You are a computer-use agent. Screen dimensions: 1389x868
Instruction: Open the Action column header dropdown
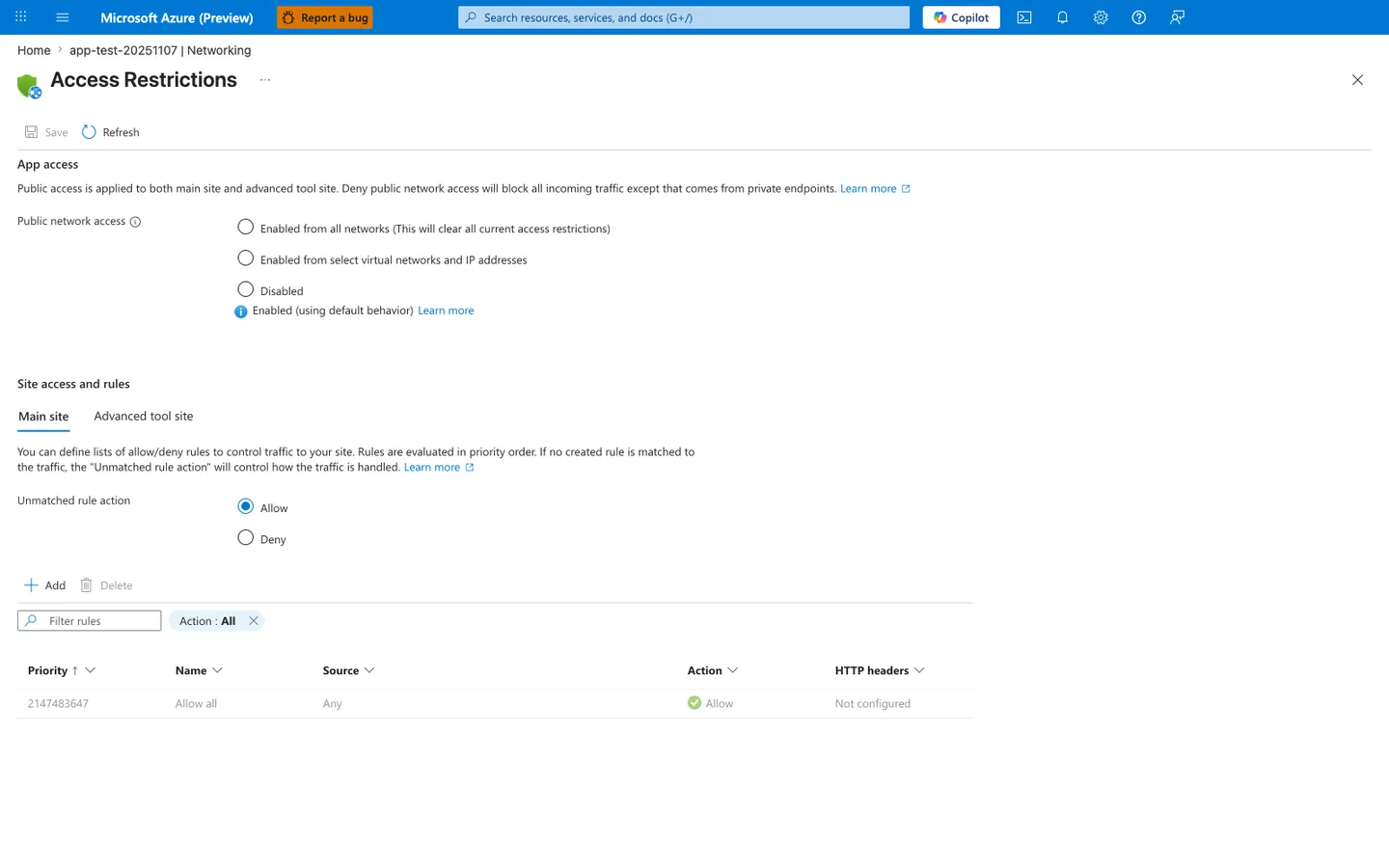(x=733, y=670)
